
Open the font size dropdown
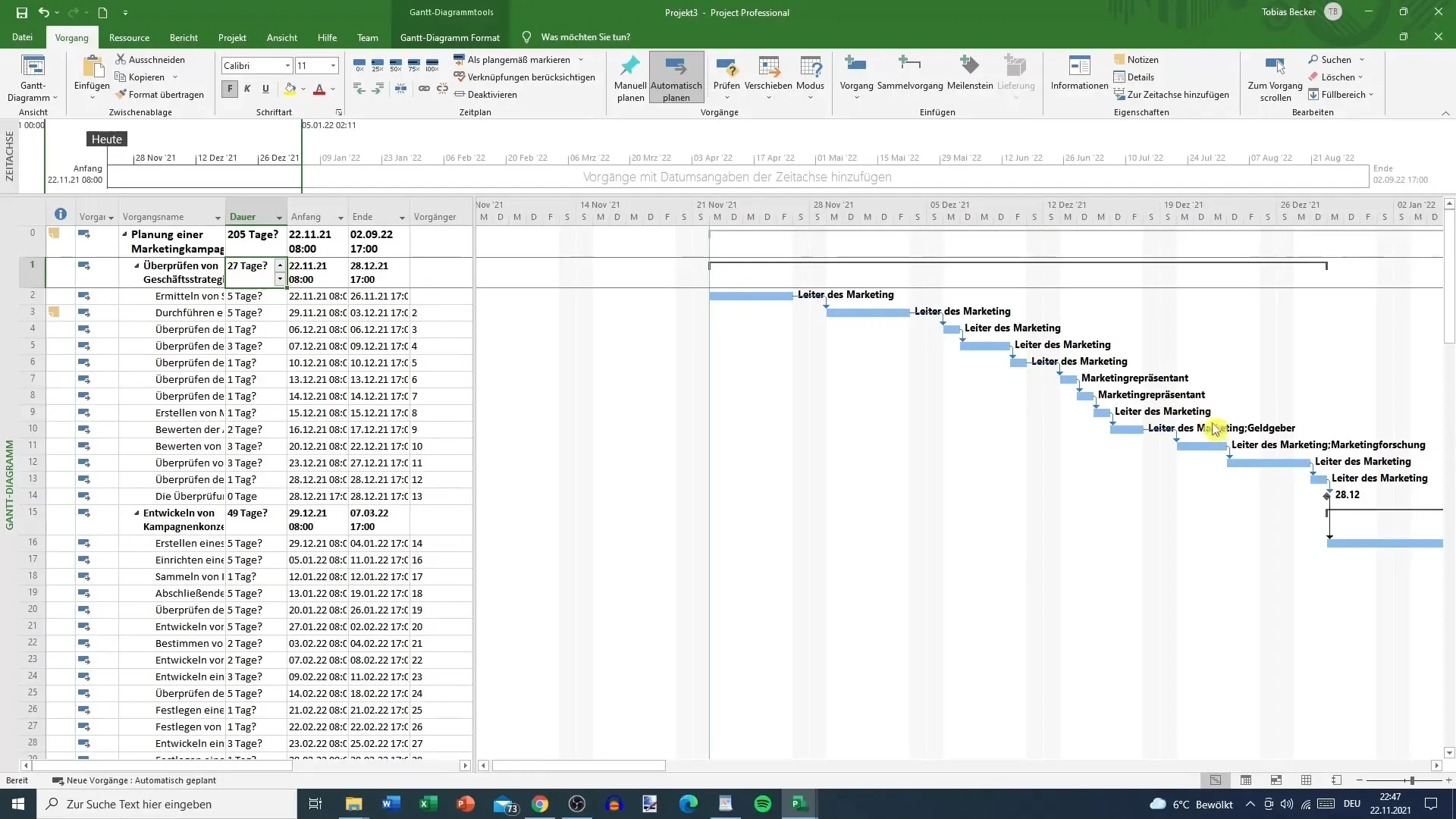[333, 66]
